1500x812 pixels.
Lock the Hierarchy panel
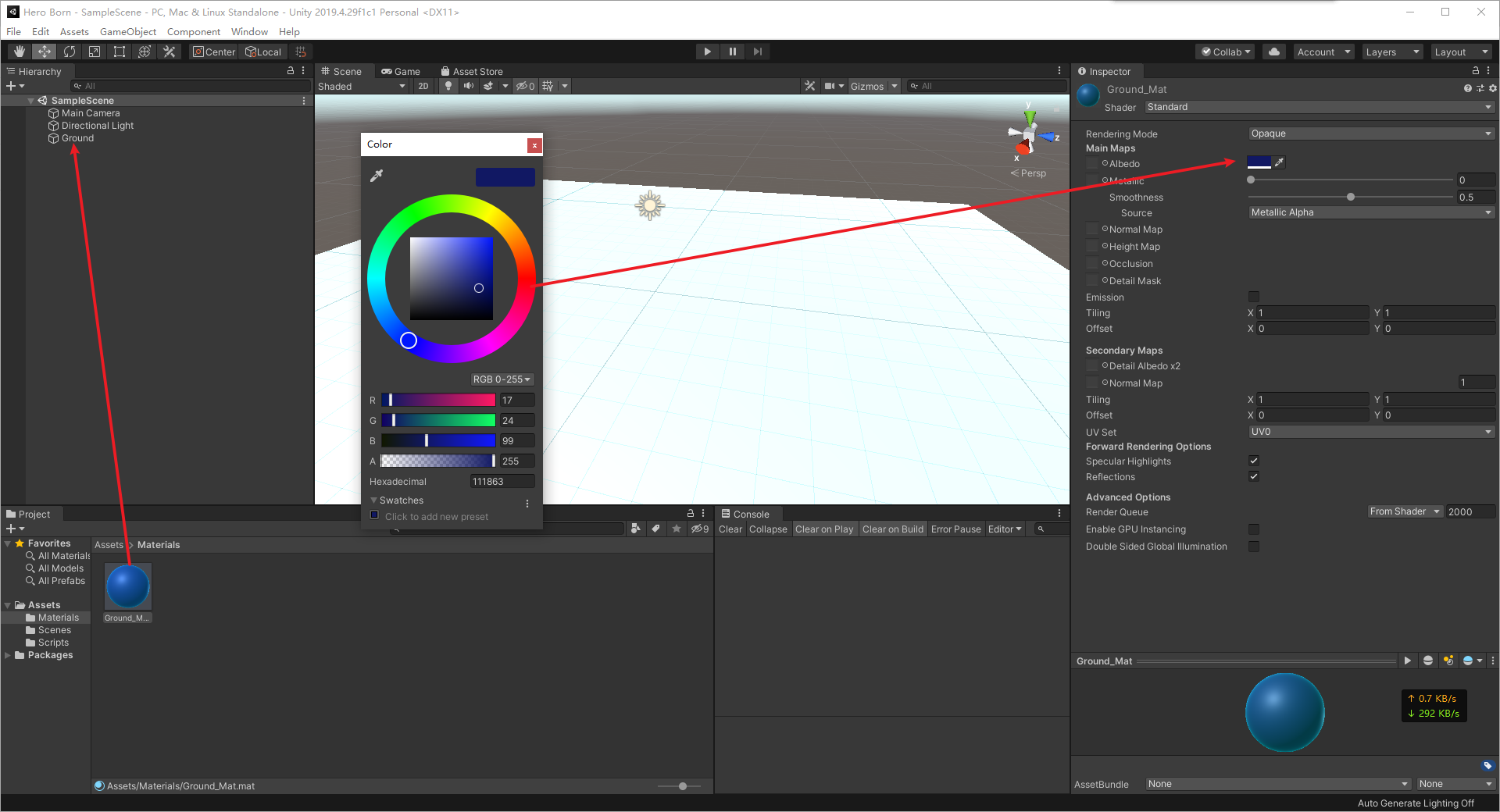(x=291, y=71)
